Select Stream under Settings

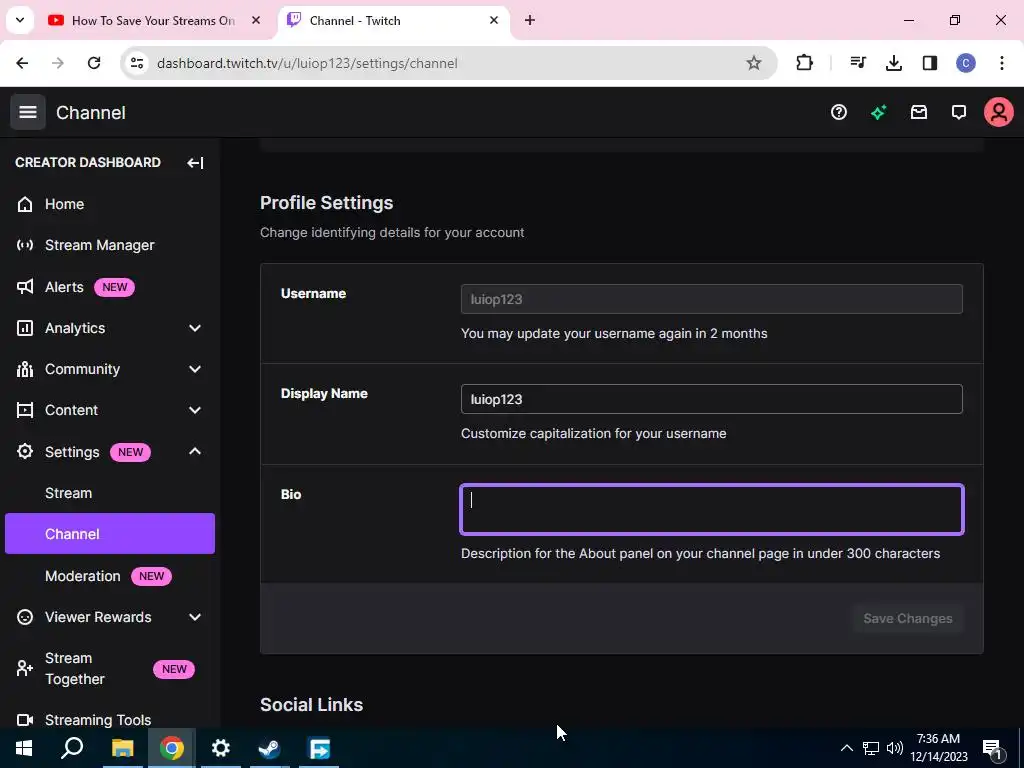click(x=109, y=493)
